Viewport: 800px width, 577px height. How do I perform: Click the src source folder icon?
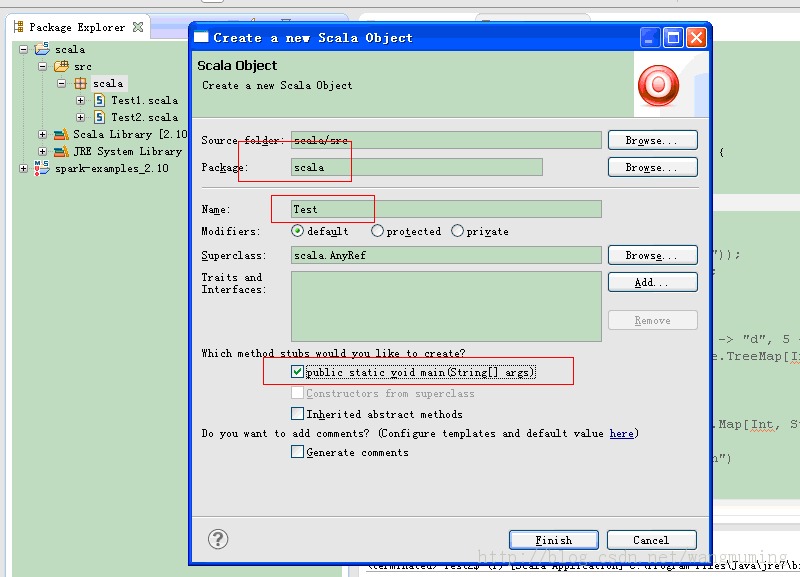coord(61,66)
